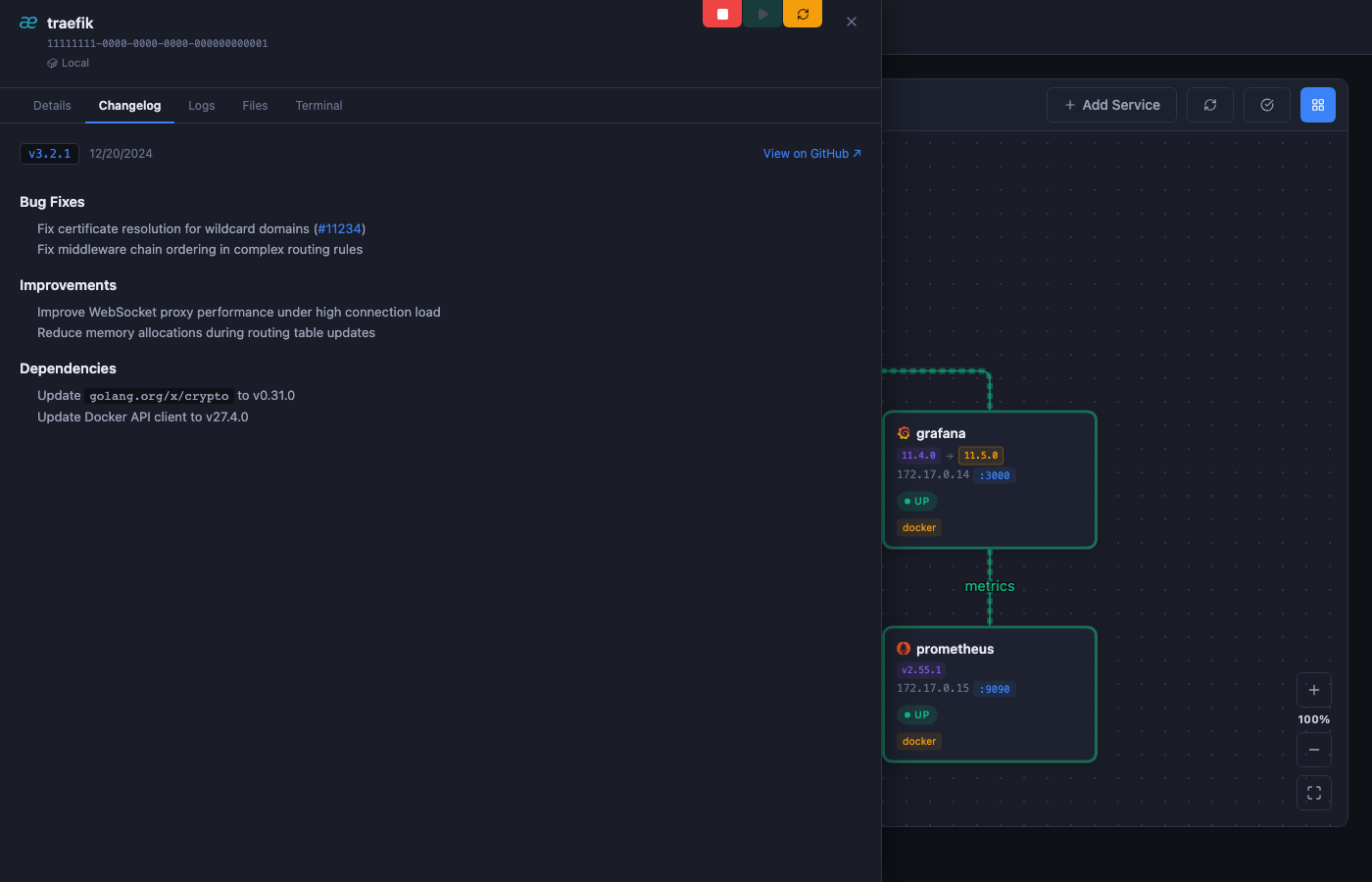Click the Dependencies heading
This screenshot has height=882, width=1372.
tap(68, 368)
